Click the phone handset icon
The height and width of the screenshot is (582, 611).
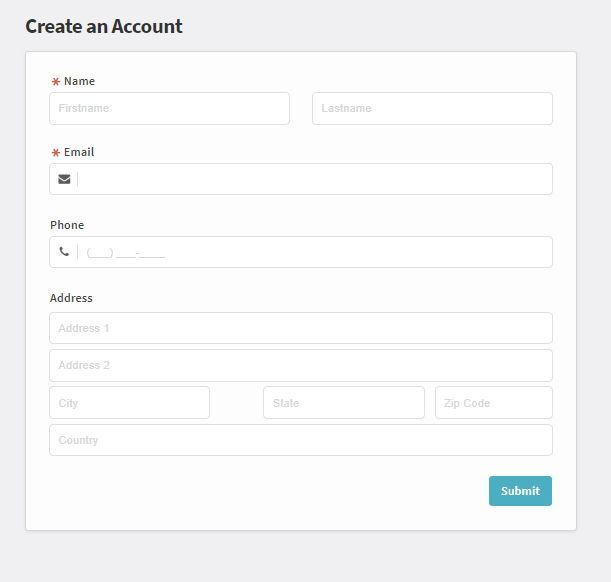pos(64,252)
